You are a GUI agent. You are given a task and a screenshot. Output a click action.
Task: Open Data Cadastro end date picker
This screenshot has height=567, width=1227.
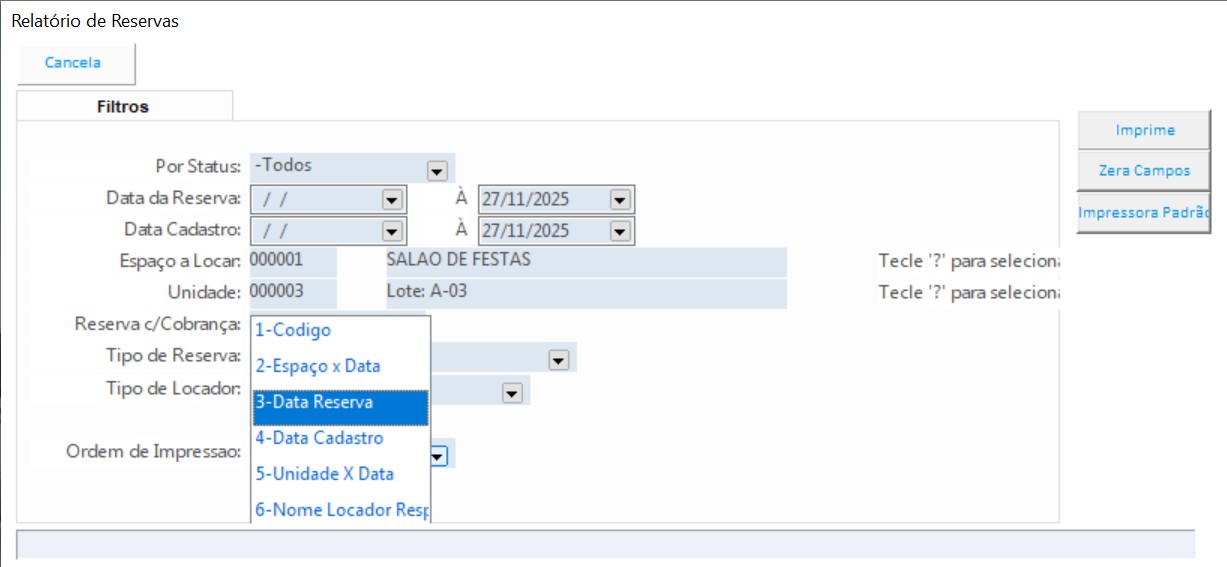pyautogui.click(x=619, y=231)
